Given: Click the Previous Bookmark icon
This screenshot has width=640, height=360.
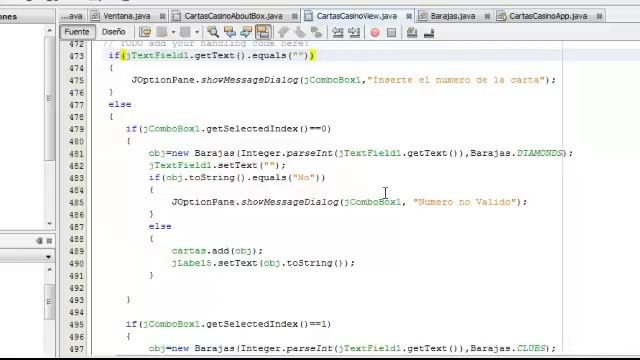Looking at the screenshot, I should 283,32.
